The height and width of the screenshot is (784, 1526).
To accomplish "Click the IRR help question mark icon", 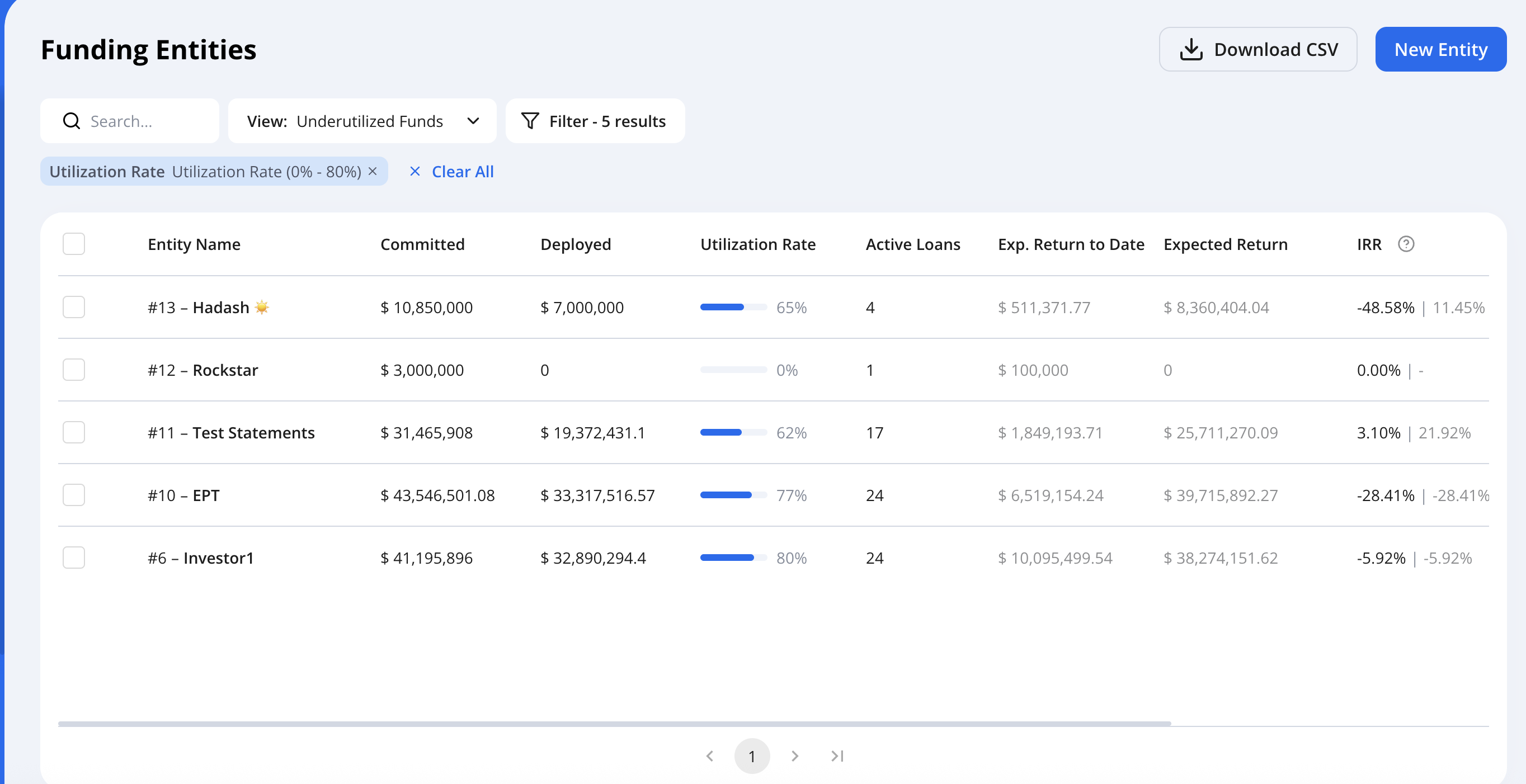I will [1406, 244].
